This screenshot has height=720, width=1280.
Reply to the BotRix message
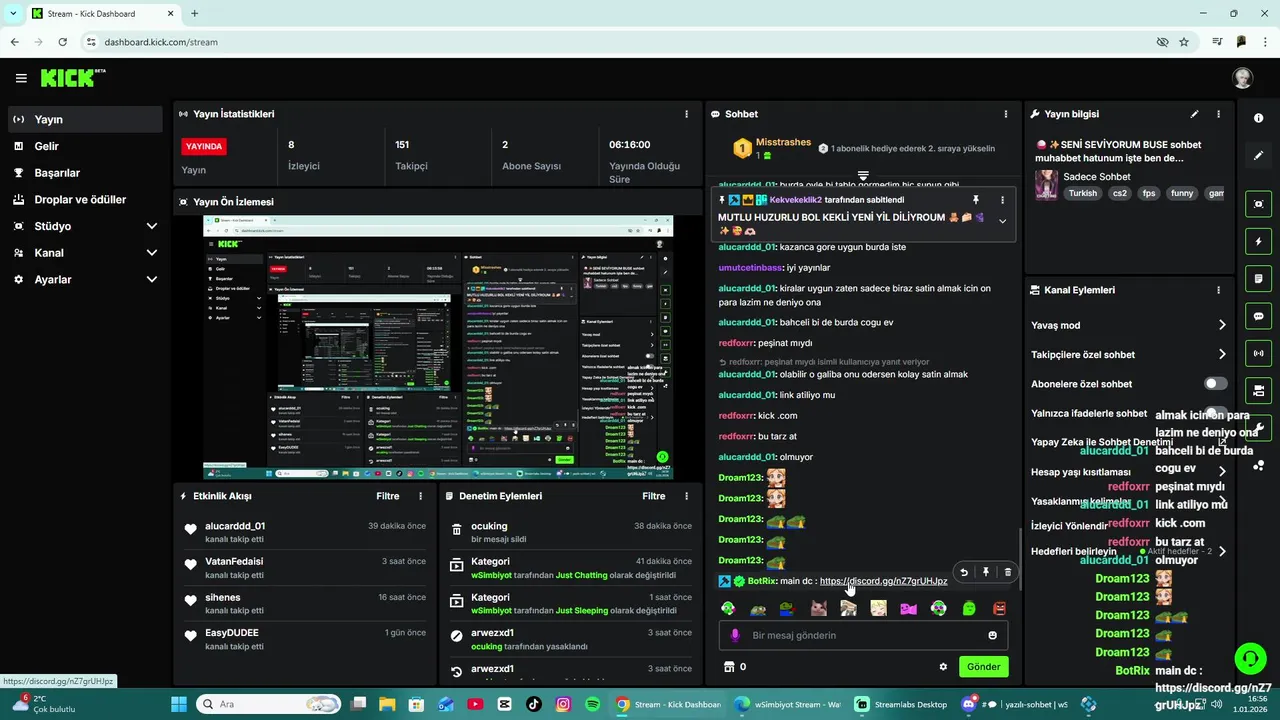(964, 572)
